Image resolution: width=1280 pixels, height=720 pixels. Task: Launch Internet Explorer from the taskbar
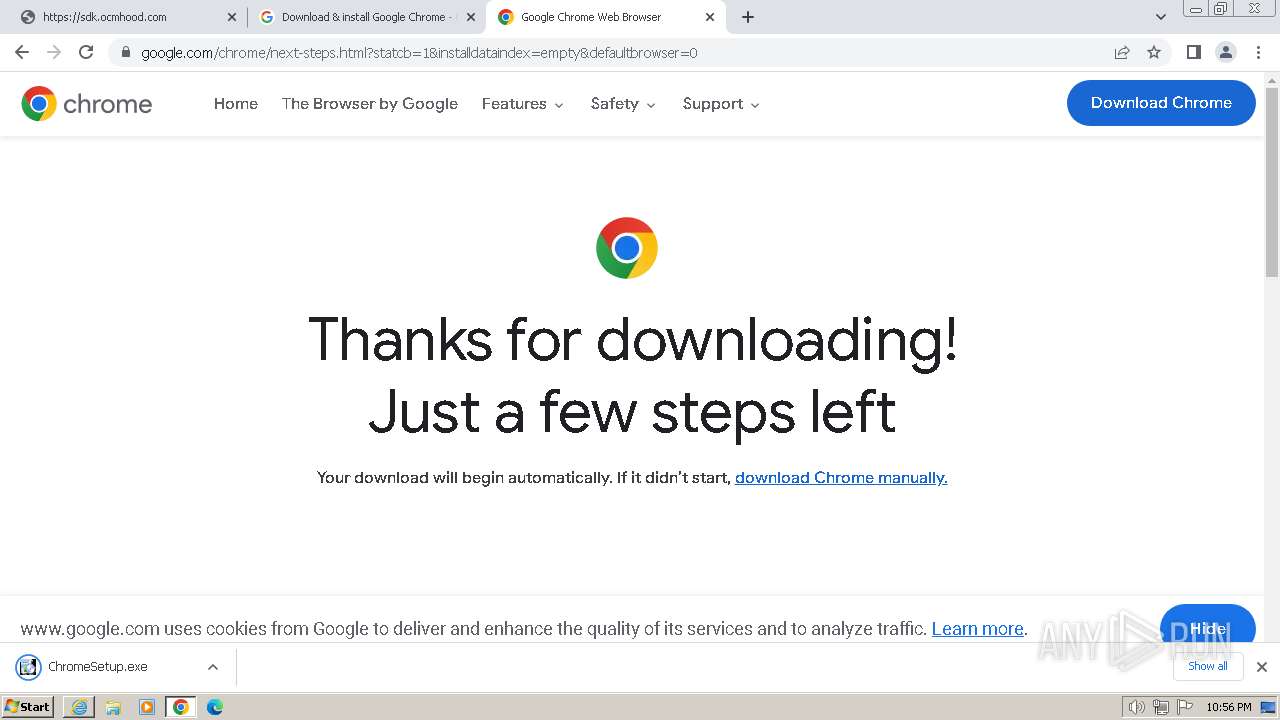click(79, 707)
